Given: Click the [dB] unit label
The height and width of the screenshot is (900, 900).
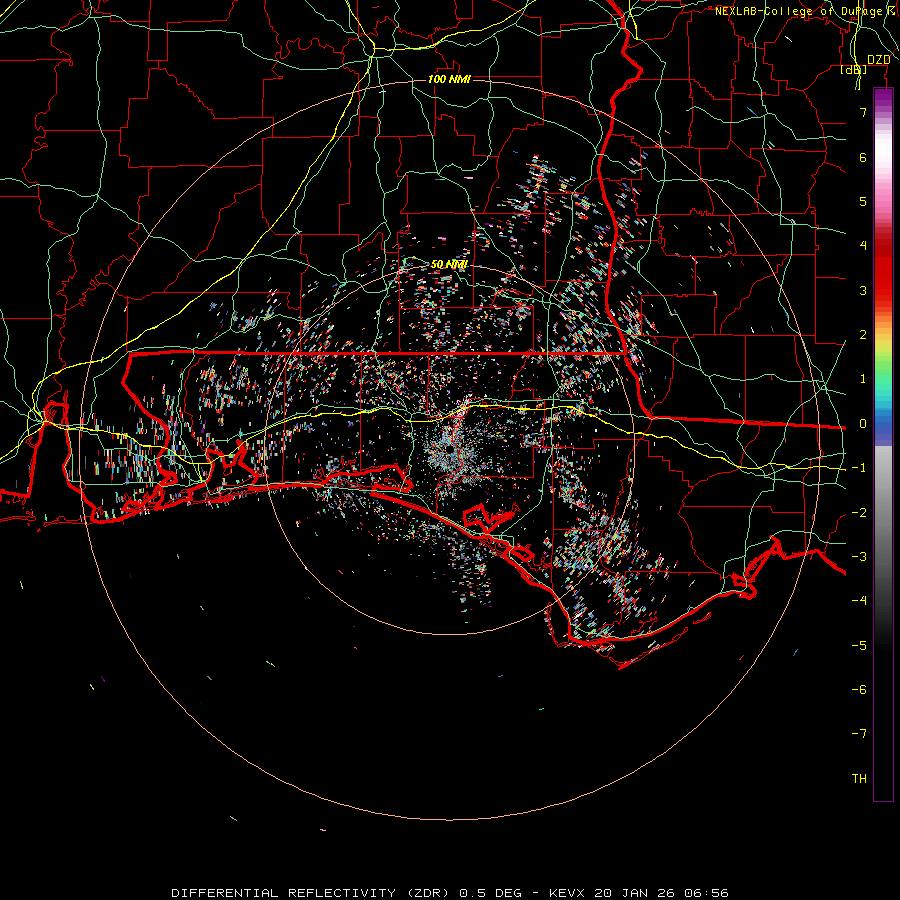Looking at the screenshot, I should 854,70.
